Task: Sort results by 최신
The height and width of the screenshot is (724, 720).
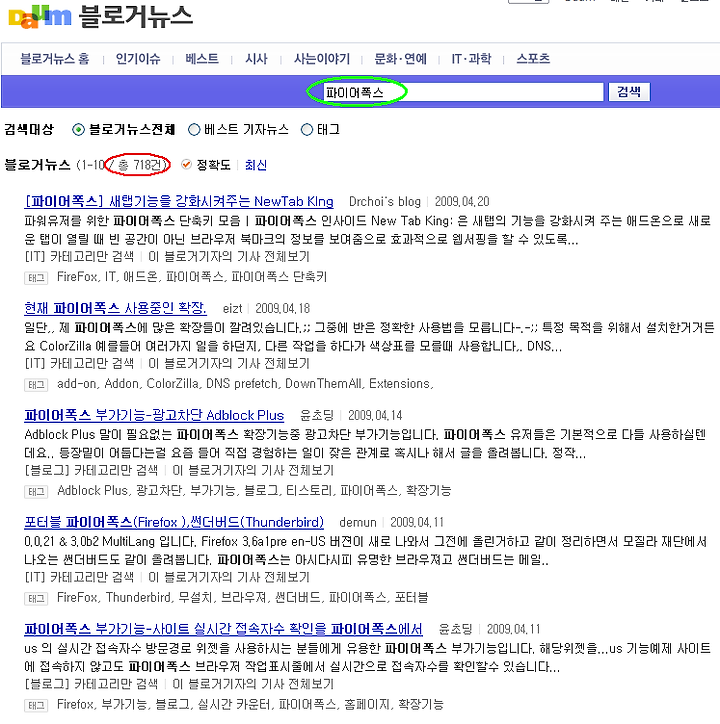Action: pos(256,165)
